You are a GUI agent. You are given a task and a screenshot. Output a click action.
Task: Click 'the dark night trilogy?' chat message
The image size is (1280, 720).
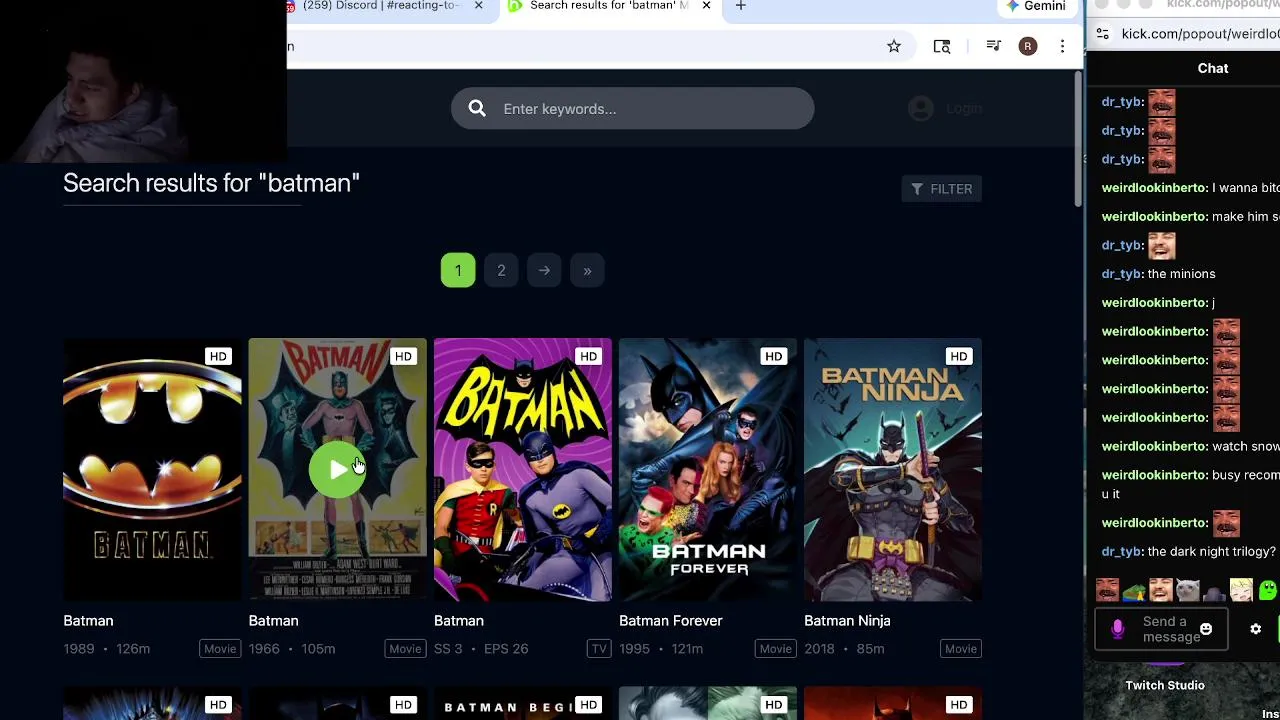(1211, 552)
